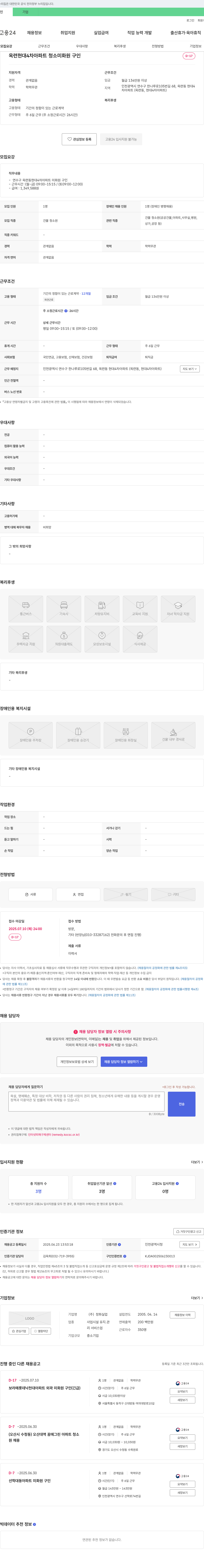This screenshot has width=204, height=1568.
Task: Open the 취업지원 menu
Action: (68, 33)
